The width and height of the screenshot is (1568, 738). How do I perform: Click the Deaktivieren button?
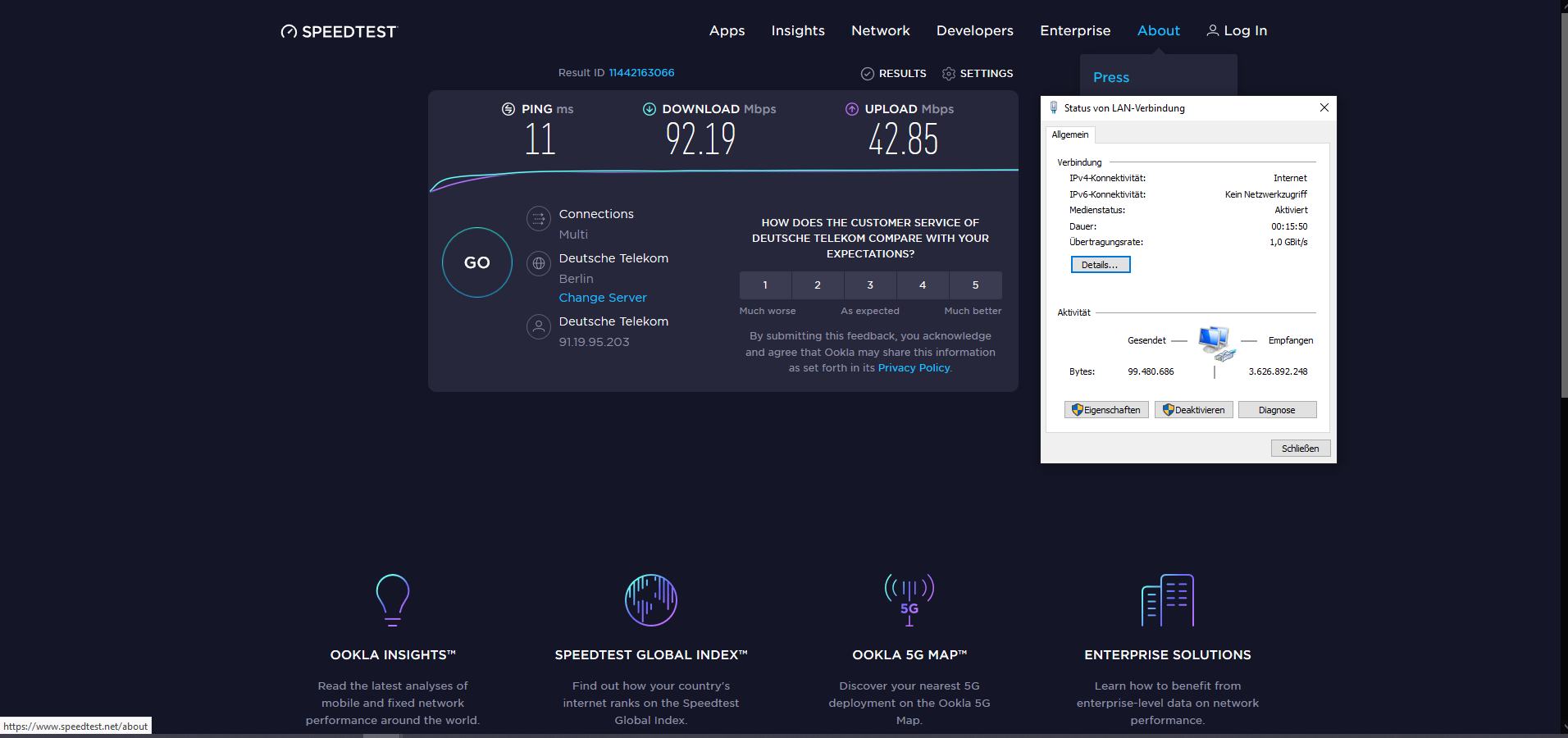[x=1194, y=410]
